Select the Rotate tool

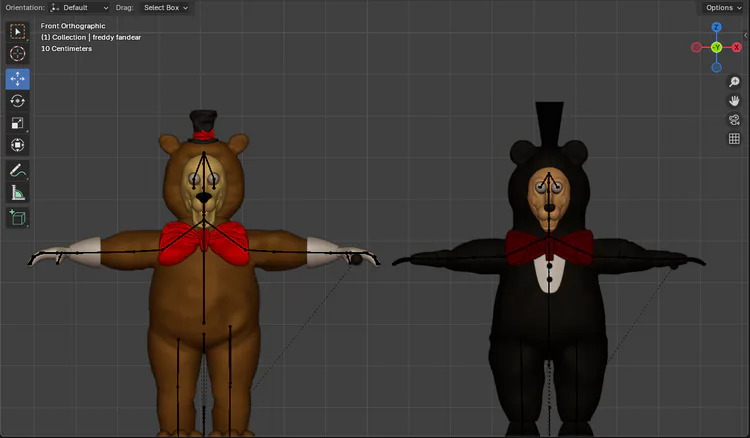(x=18, y=101)
